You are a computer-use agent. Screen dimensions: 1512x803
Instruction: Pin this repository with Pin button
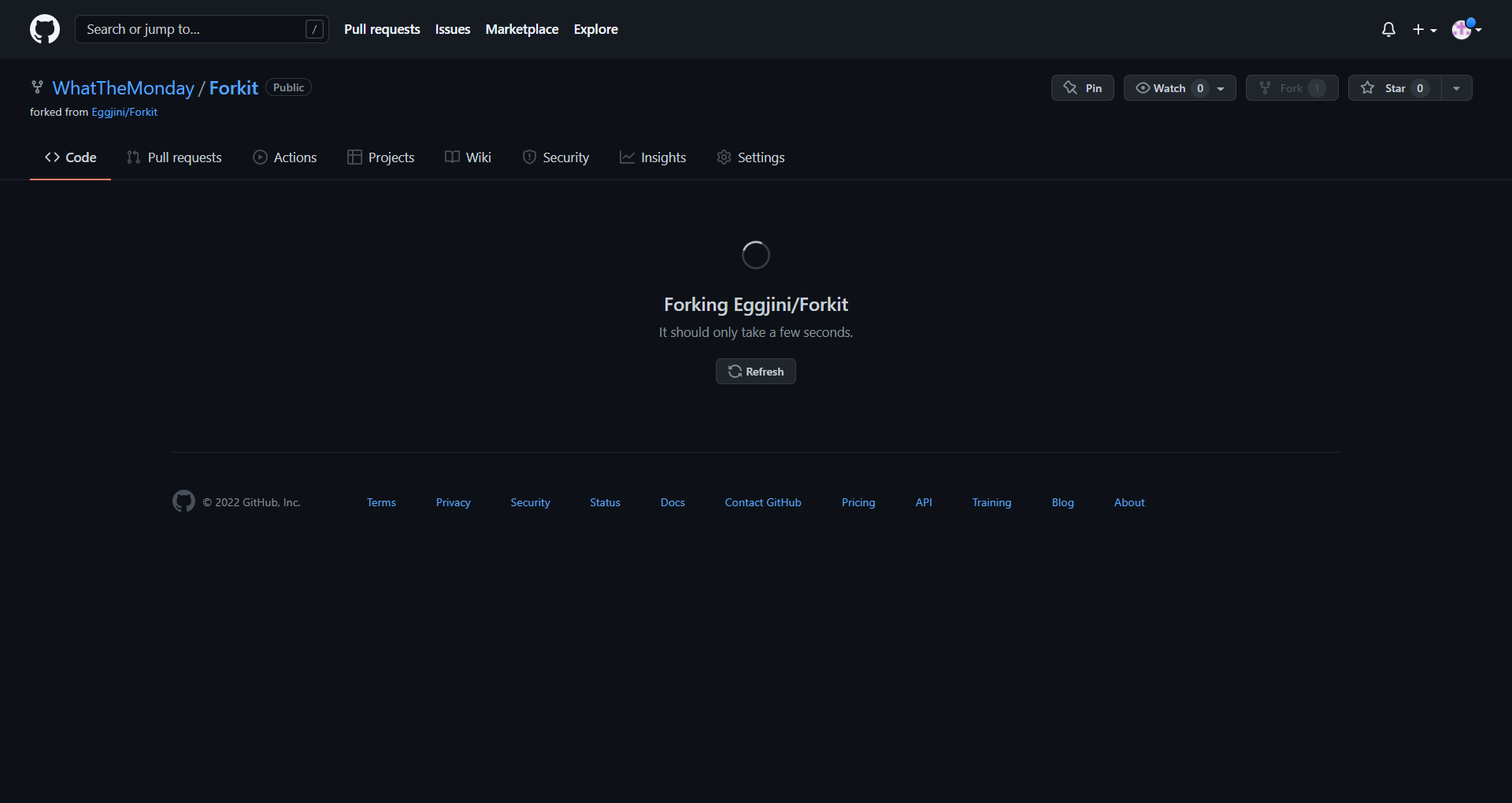coord(1083,88)
